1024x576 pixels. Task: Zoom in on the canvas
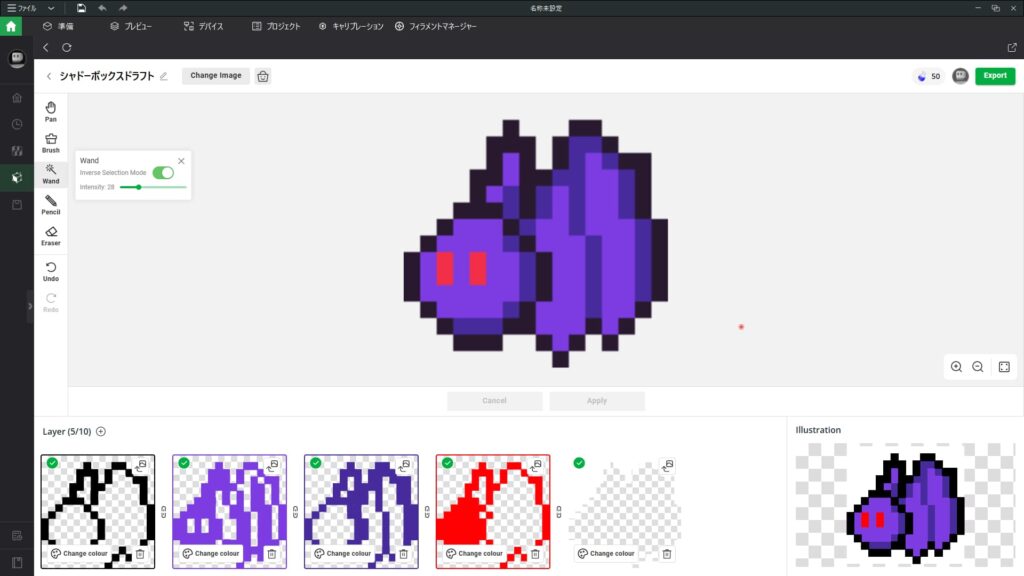click(x=956, y=366)
